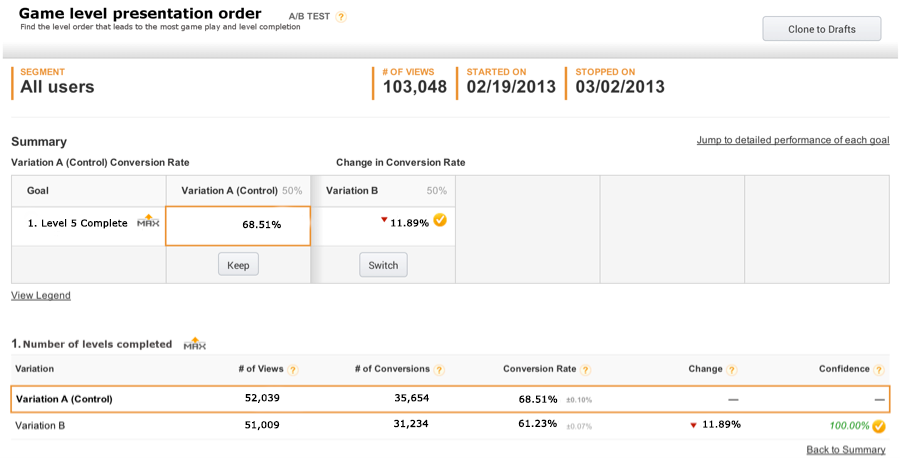Click the Clone to Drafts button

tap(821, 29)
